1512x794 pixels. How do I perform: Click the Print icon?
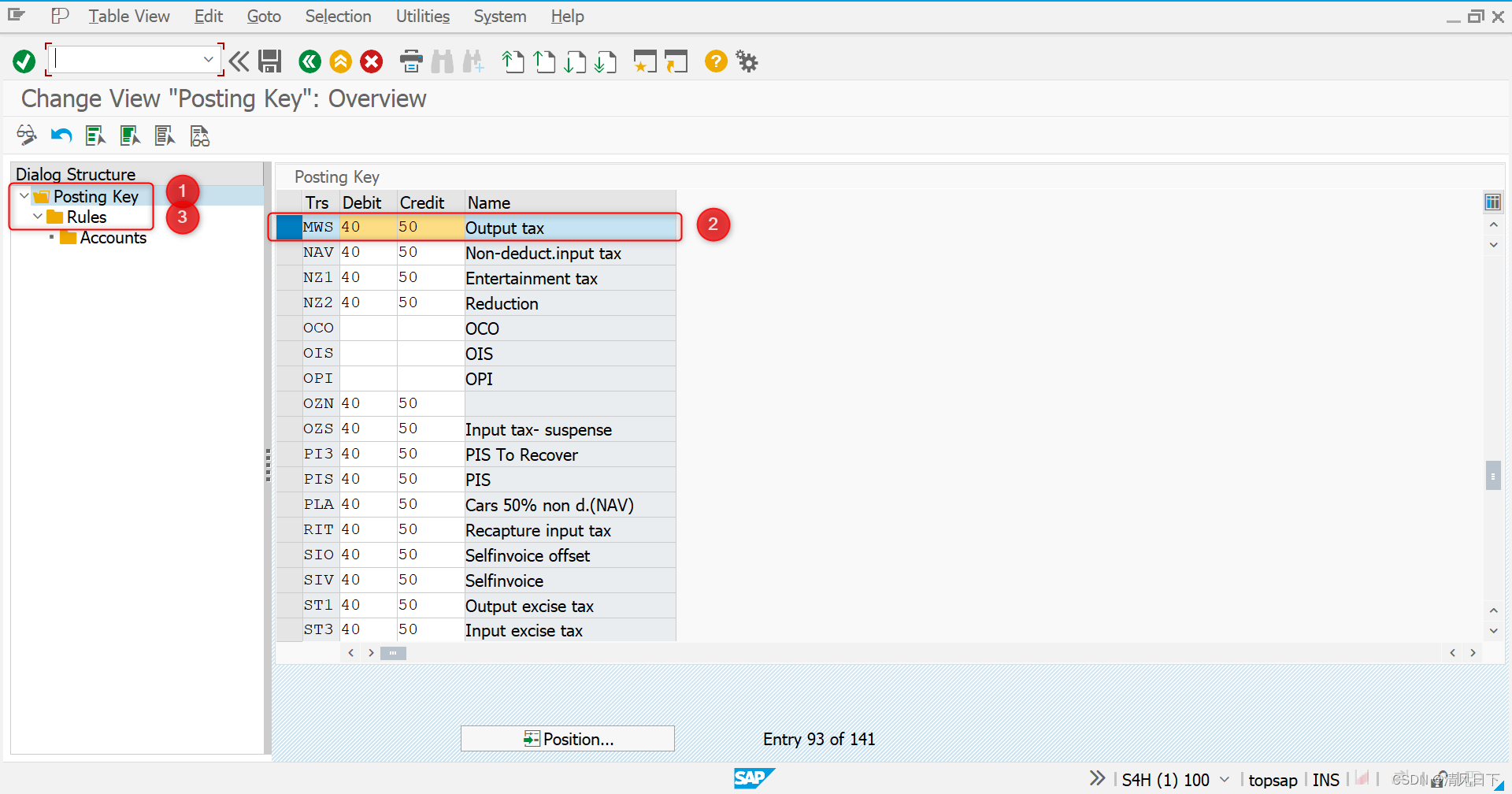point(411,61)
